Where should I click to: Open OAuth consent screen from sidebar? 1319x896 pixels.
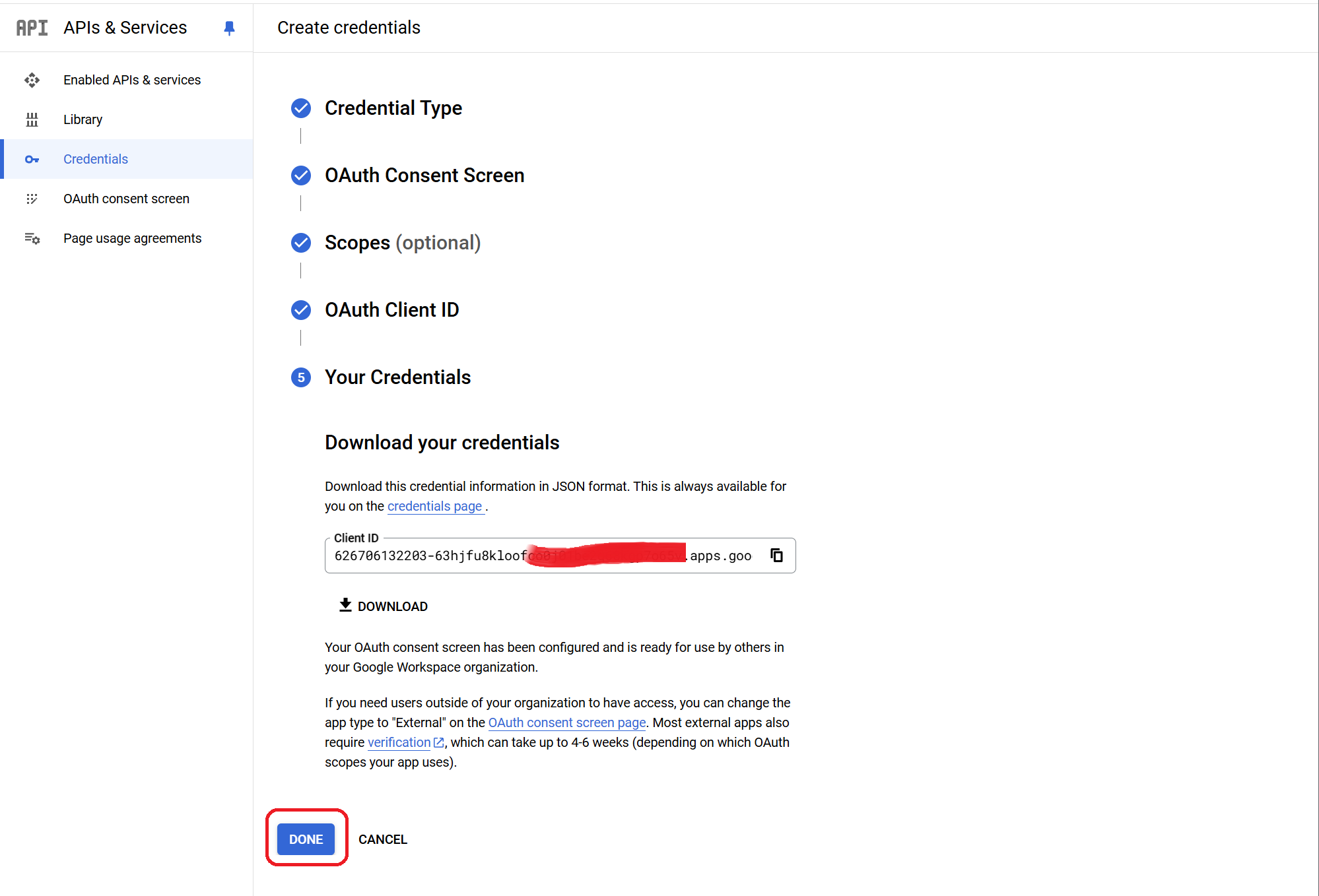coord(126,199)
